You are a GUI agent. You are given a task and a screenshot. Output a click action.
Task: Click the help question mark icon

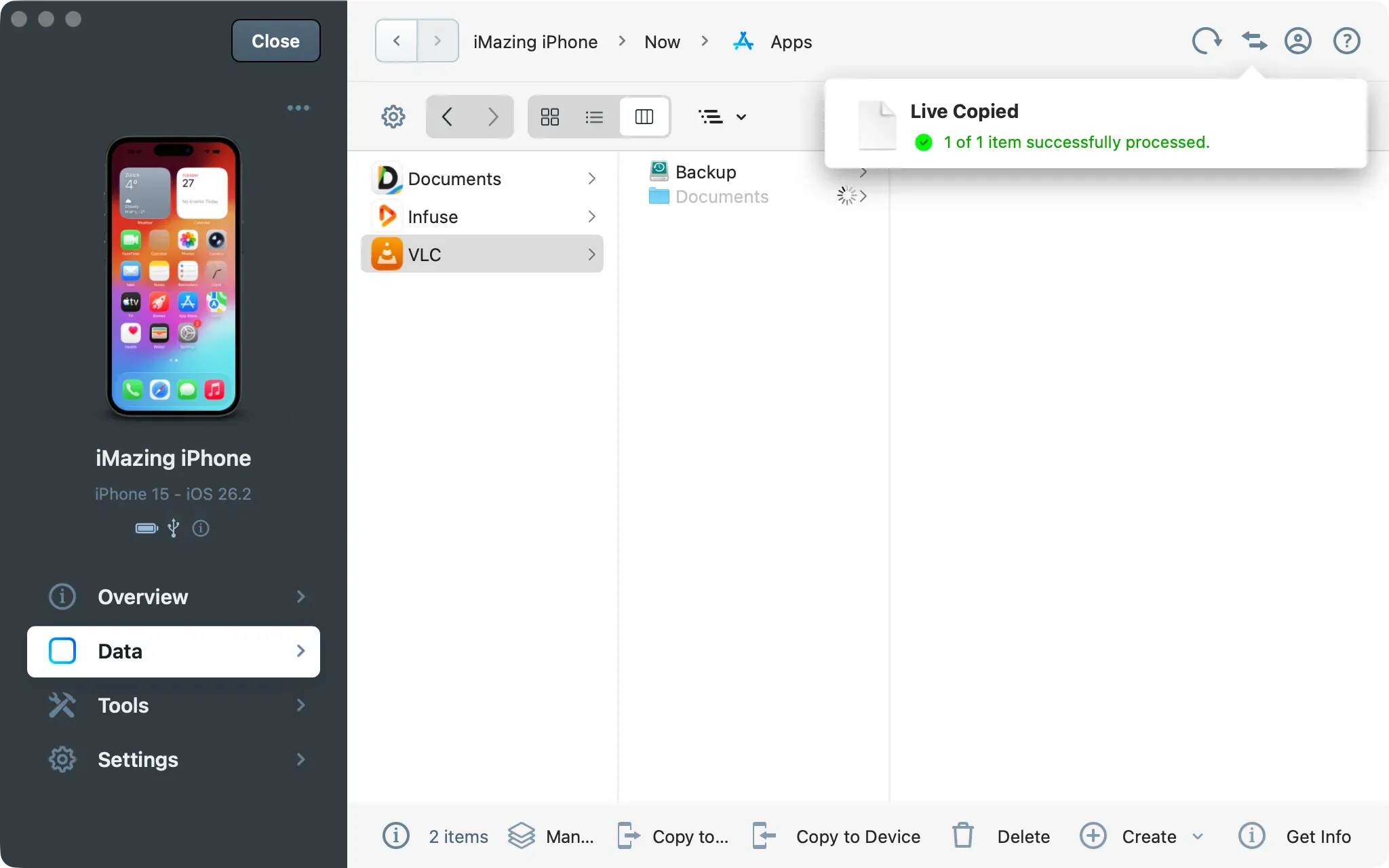[1346, 41]
